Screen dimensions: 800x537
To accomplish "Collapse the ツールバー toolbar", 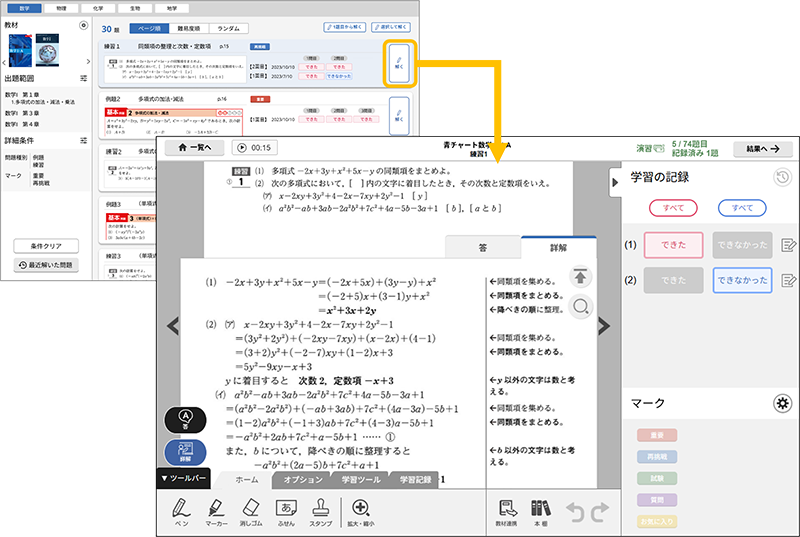I will coord(183,479).
